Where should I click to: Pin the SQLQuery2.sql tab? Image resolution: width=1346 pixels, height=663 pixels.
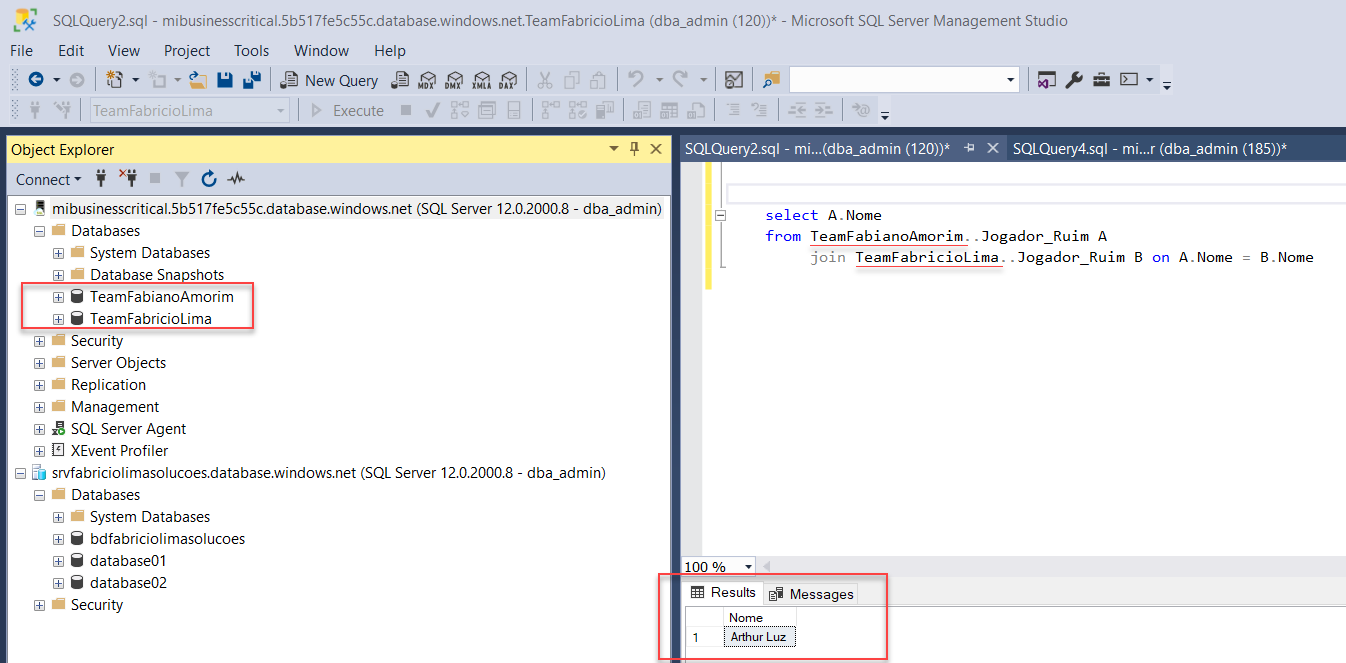[968, 148]
